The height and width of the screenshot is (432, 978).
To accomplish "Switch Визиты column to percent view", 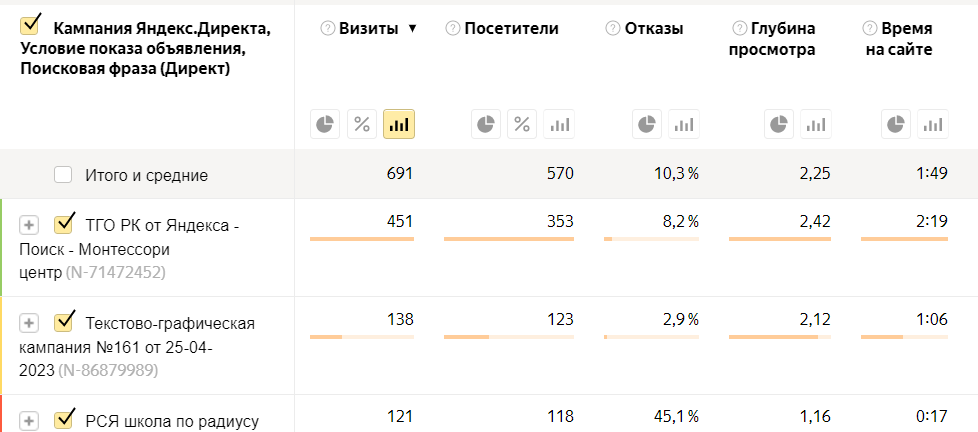I will pyautogui.click(x=362, y=124).
